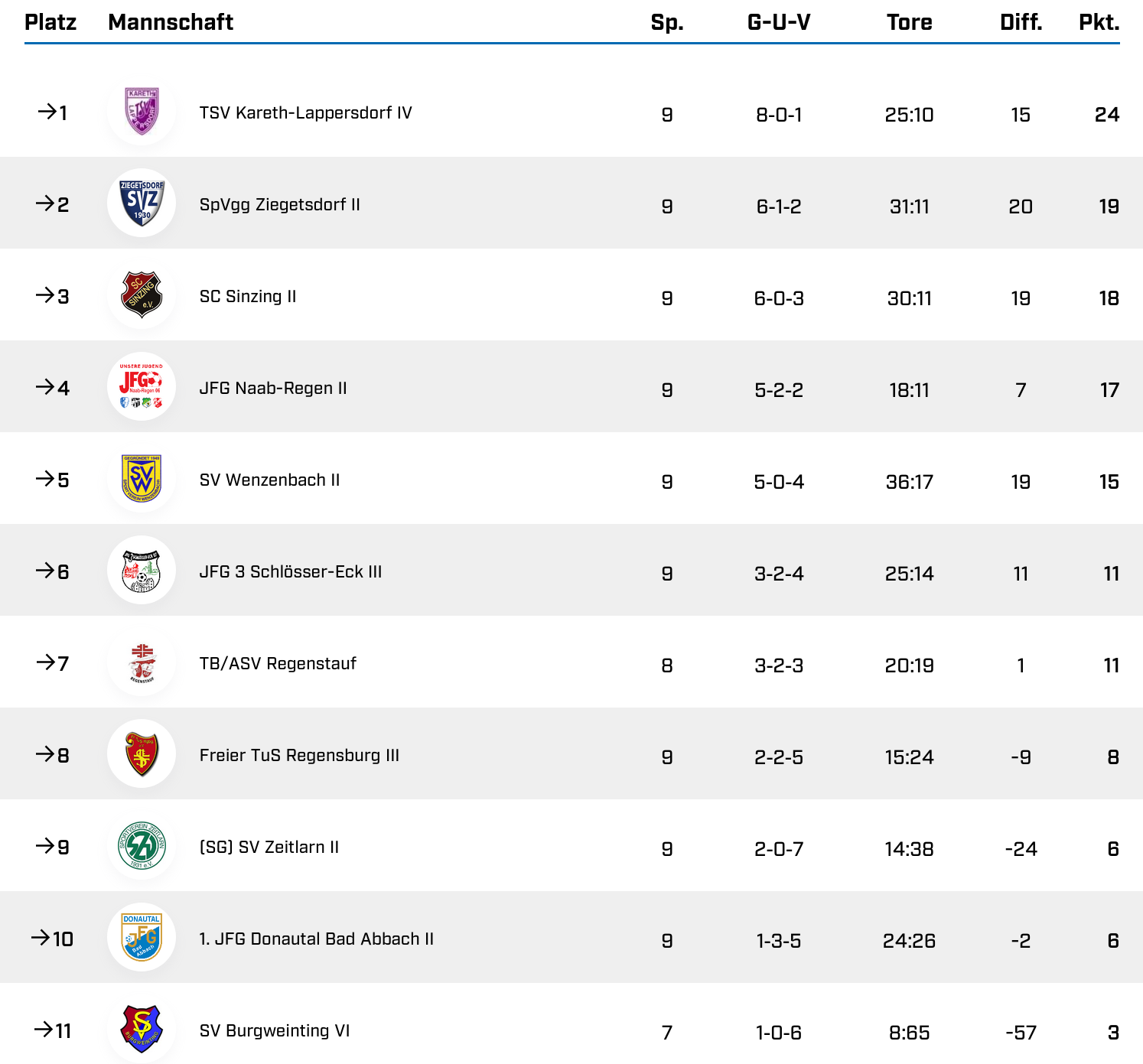Select the SV Burgweinting club badge
The image size is (1143, 1064).
pyautogui.click(x=142, y=1030)
